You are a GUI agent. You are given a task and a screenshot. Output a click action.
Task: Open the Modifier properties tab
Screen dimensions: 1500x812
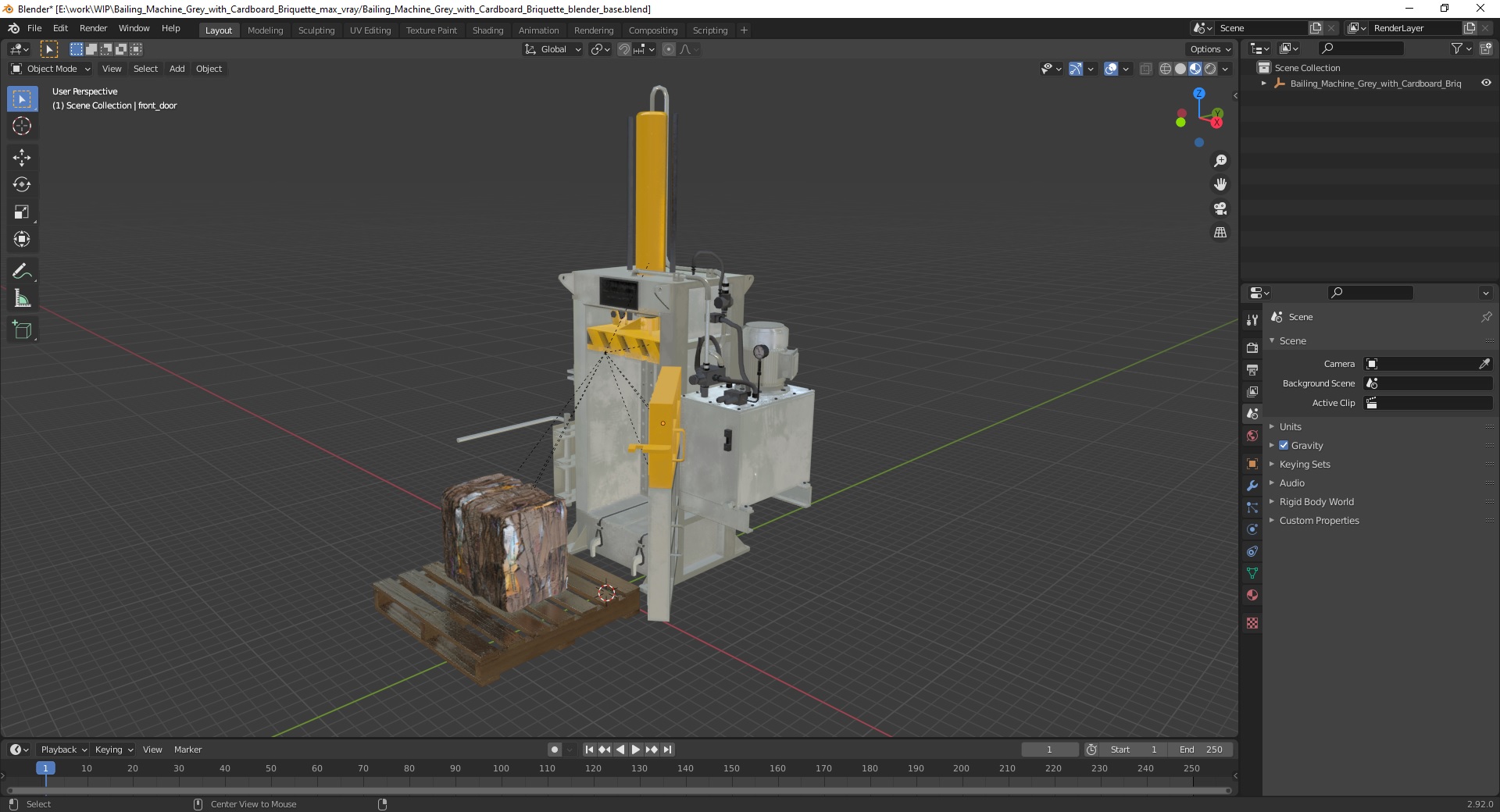tap(1252, 486)
